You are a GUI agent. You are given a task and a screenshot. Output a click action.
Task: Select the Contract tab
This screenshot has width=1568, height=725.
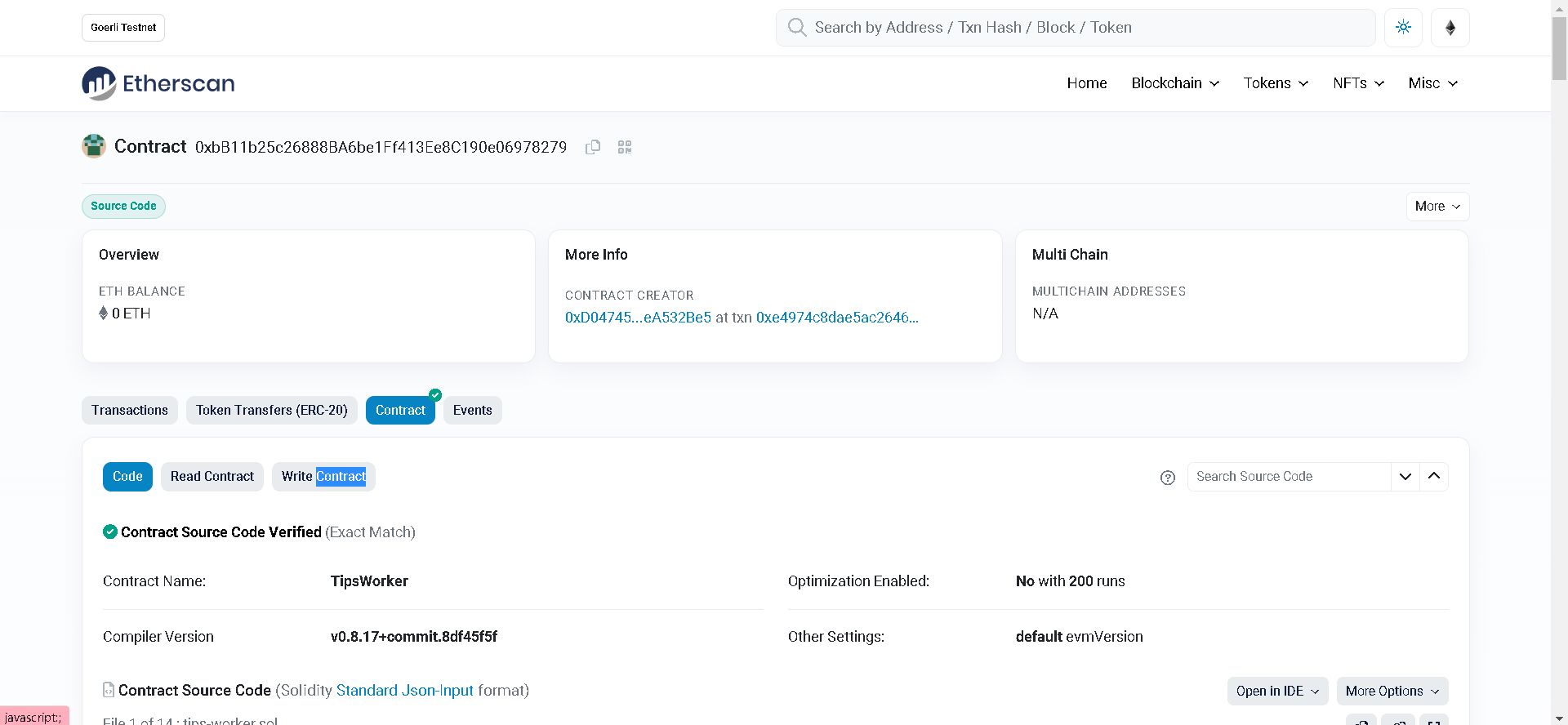pyautogui.click(x=400, y=410)
